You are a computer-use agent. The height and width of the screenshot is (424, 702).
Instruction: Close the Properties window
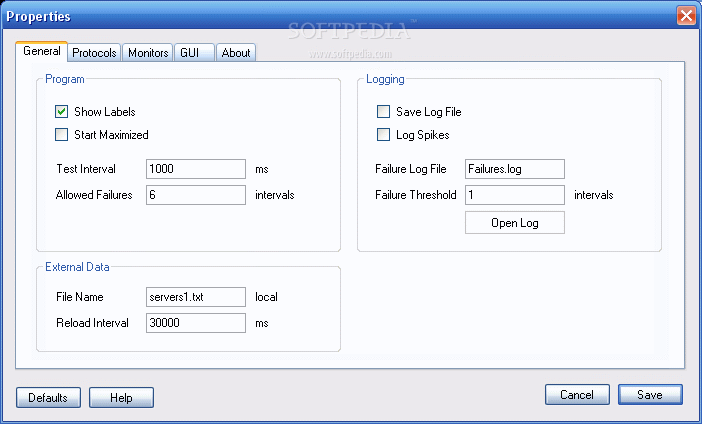(x=686, y=16)
